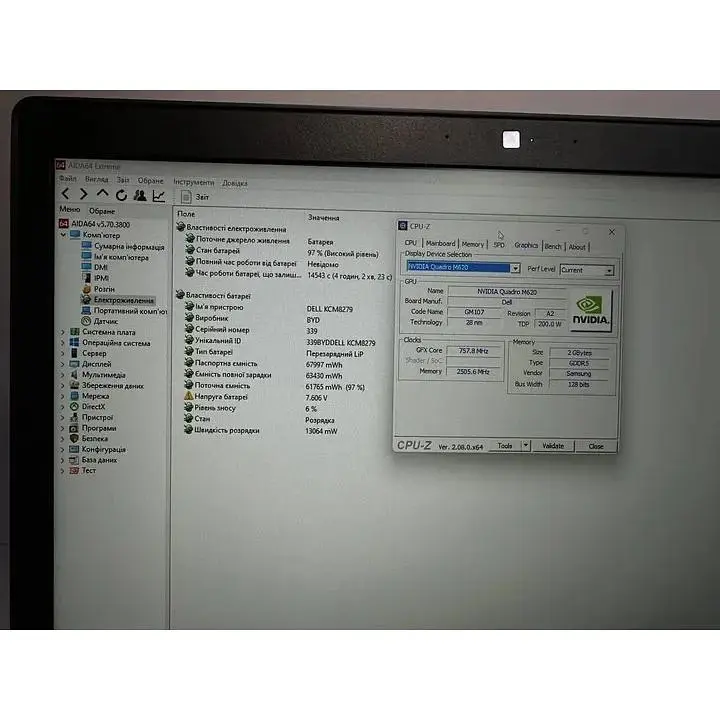The width and height of the screenshot is (720, 720).
Task: Switch to Меню panel tab
Action: pos(70,209)
